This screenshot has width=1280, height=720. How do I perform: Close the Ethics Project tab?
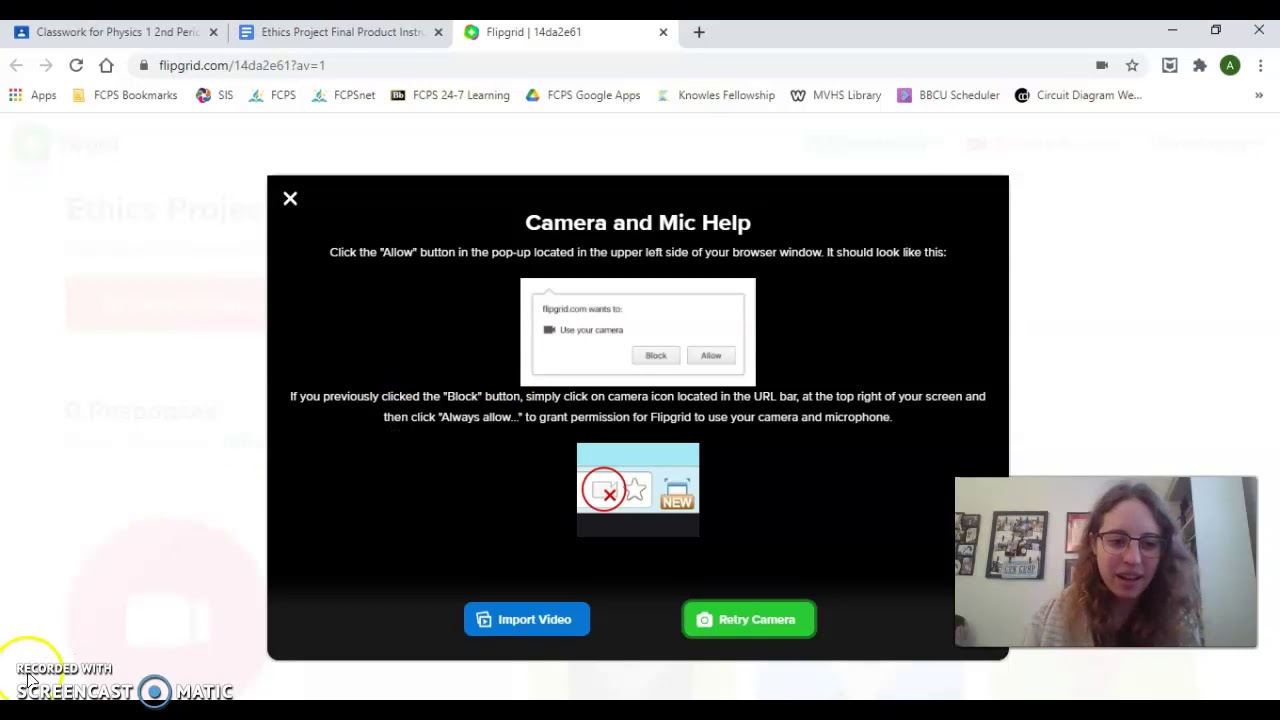pos(438,32)
